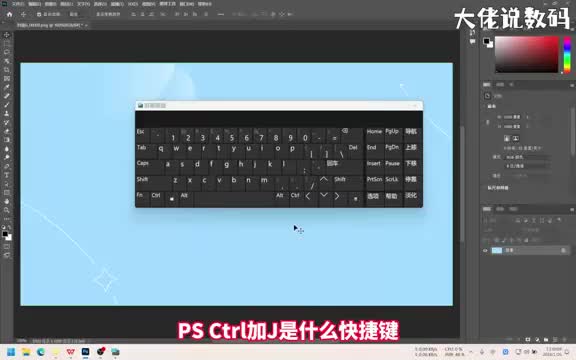Hide the Background layer with eye icon
Screen dimensions: 576x360
coord(485,251)
